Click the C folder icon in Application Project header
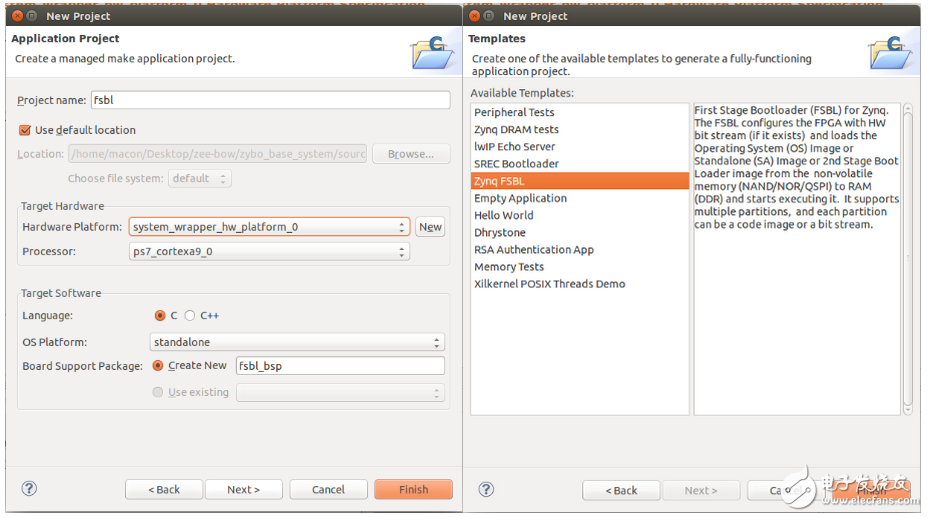 [431, 53]
